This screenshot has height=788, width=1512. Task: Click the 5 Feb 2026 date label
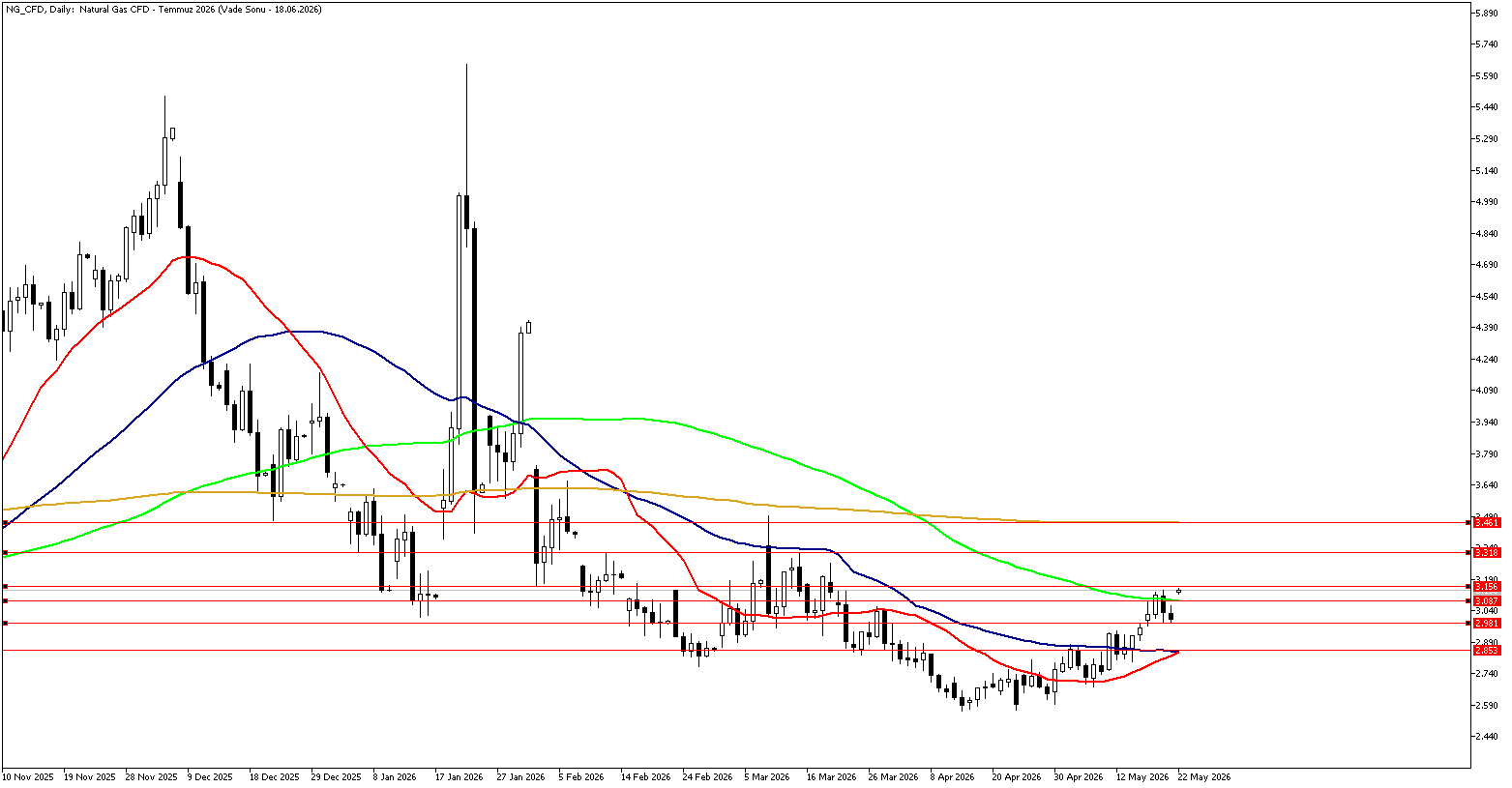pyautogui.click(x=581, y=776)
